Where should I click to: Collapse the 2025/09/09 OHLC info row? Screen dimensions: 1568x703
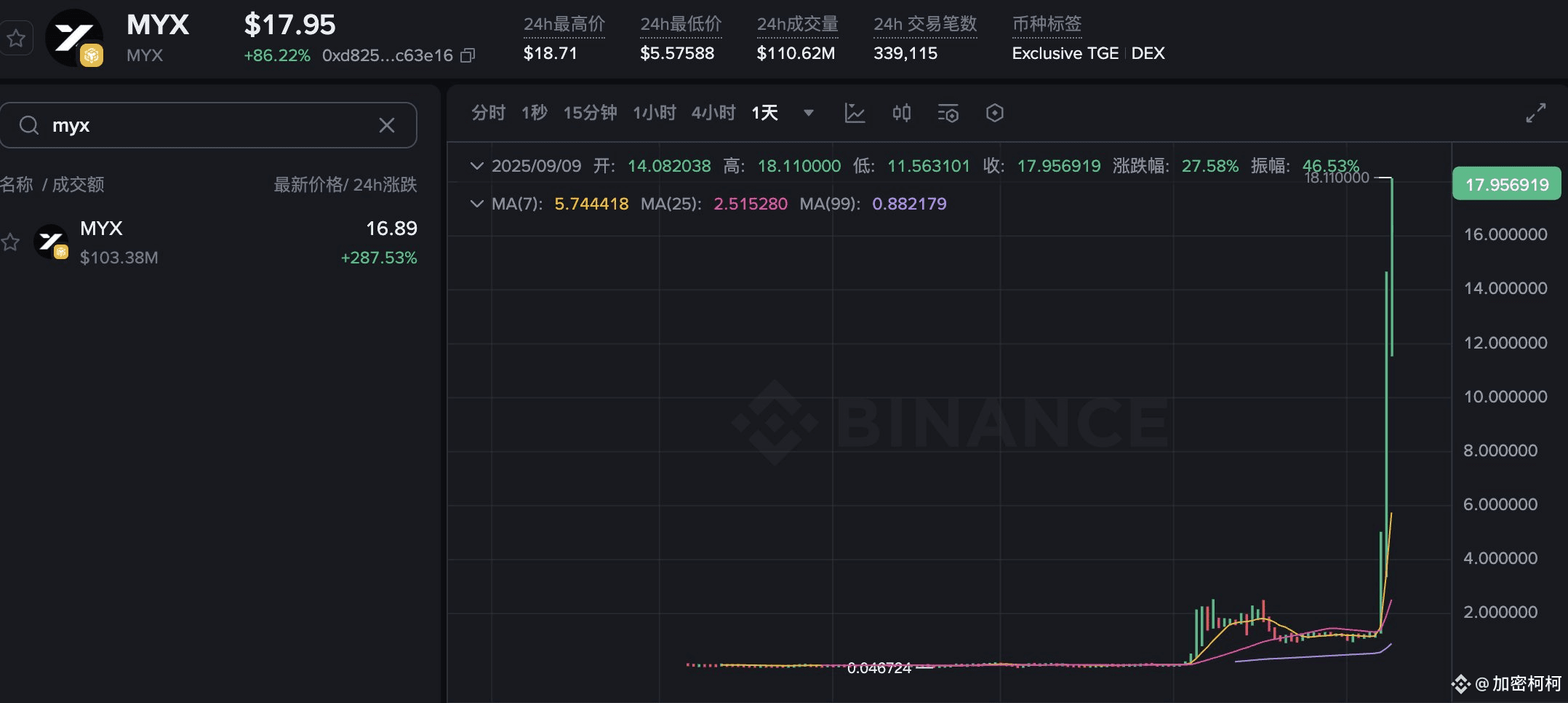point(476,166)
